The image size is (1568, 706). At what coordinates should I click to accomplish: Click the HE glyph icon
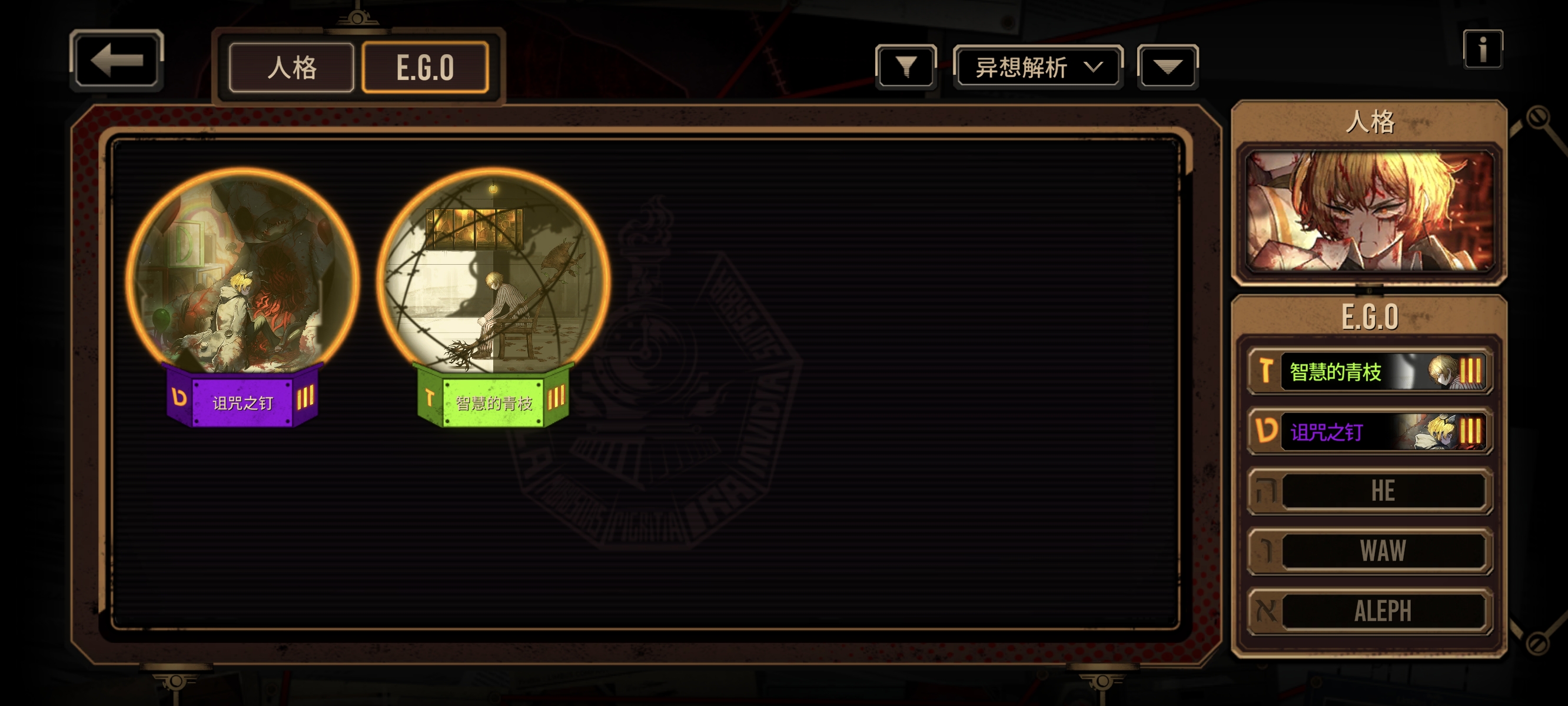pos(1266,491)
